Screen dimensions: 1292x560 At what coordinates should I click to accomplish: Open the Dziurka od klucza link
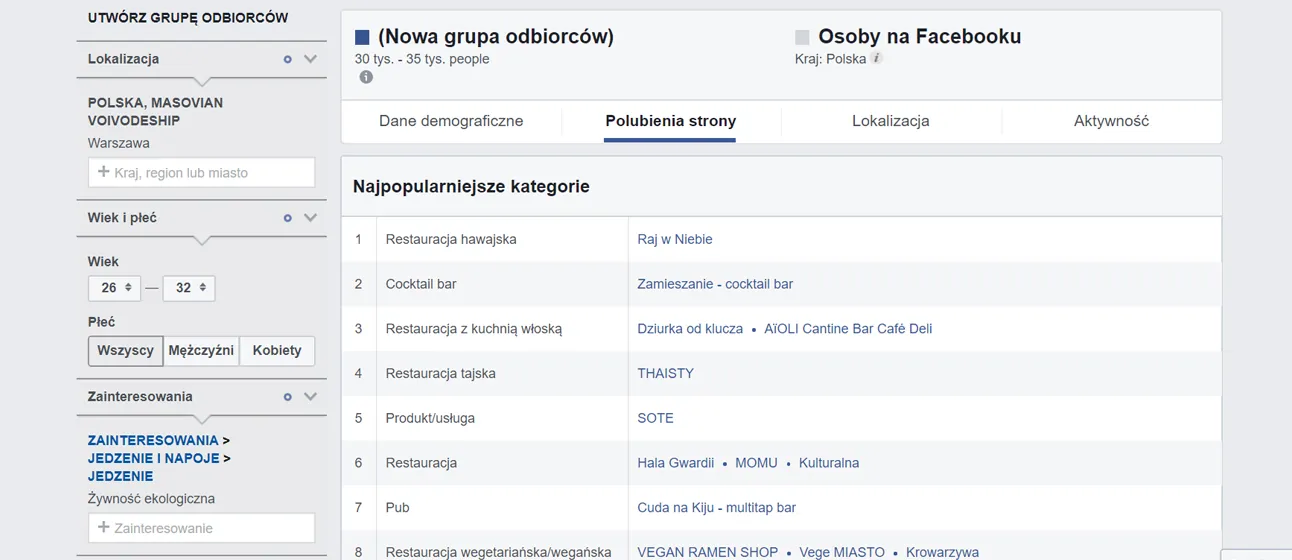[690, 329]
